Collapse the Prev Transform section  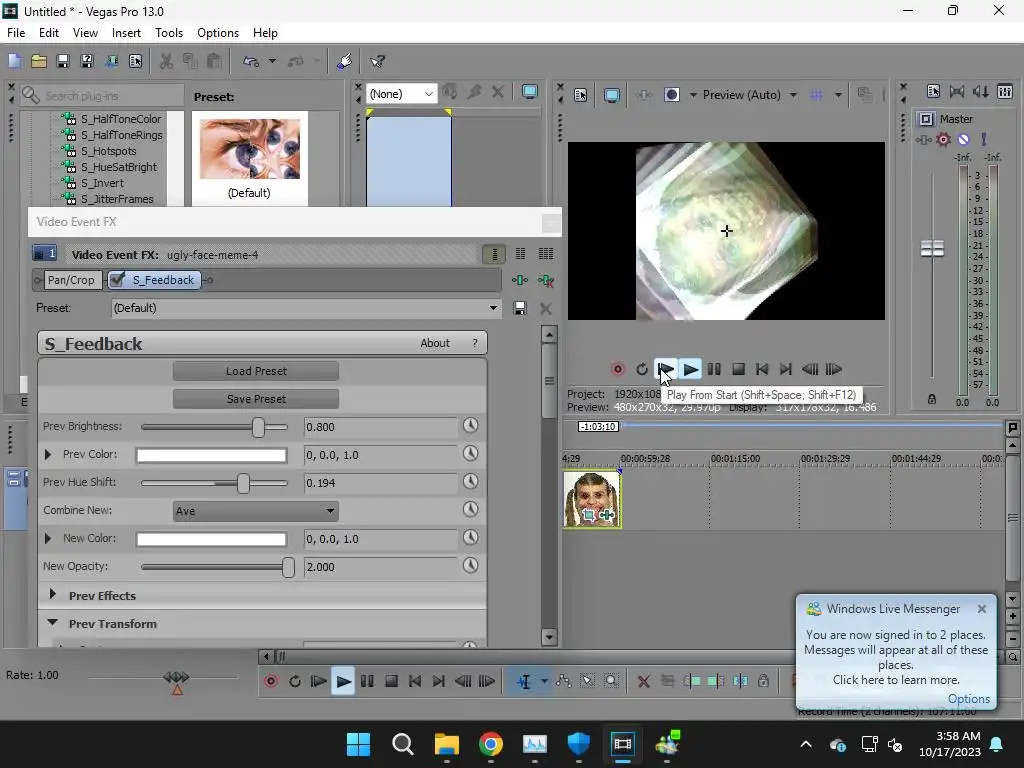pos(53,623)
